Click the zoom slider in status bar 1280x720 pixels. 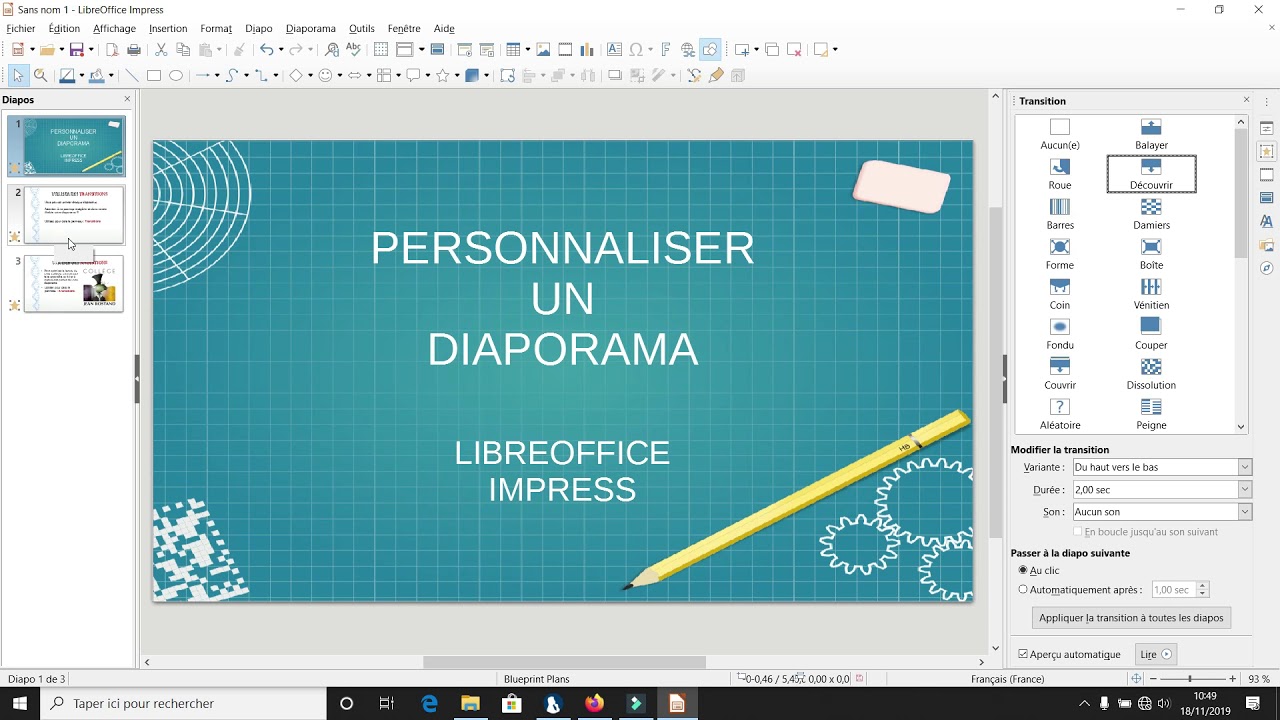point(1190,679)
